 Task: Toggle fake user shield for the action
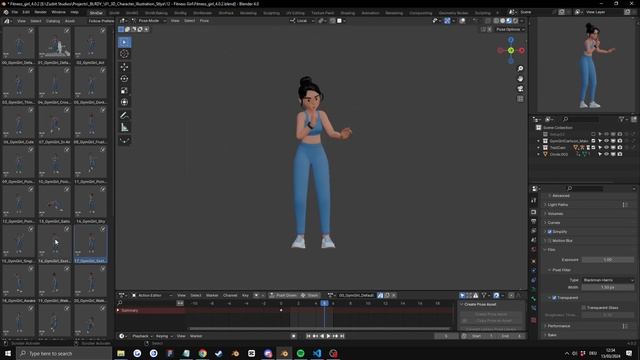coord(380,295)
